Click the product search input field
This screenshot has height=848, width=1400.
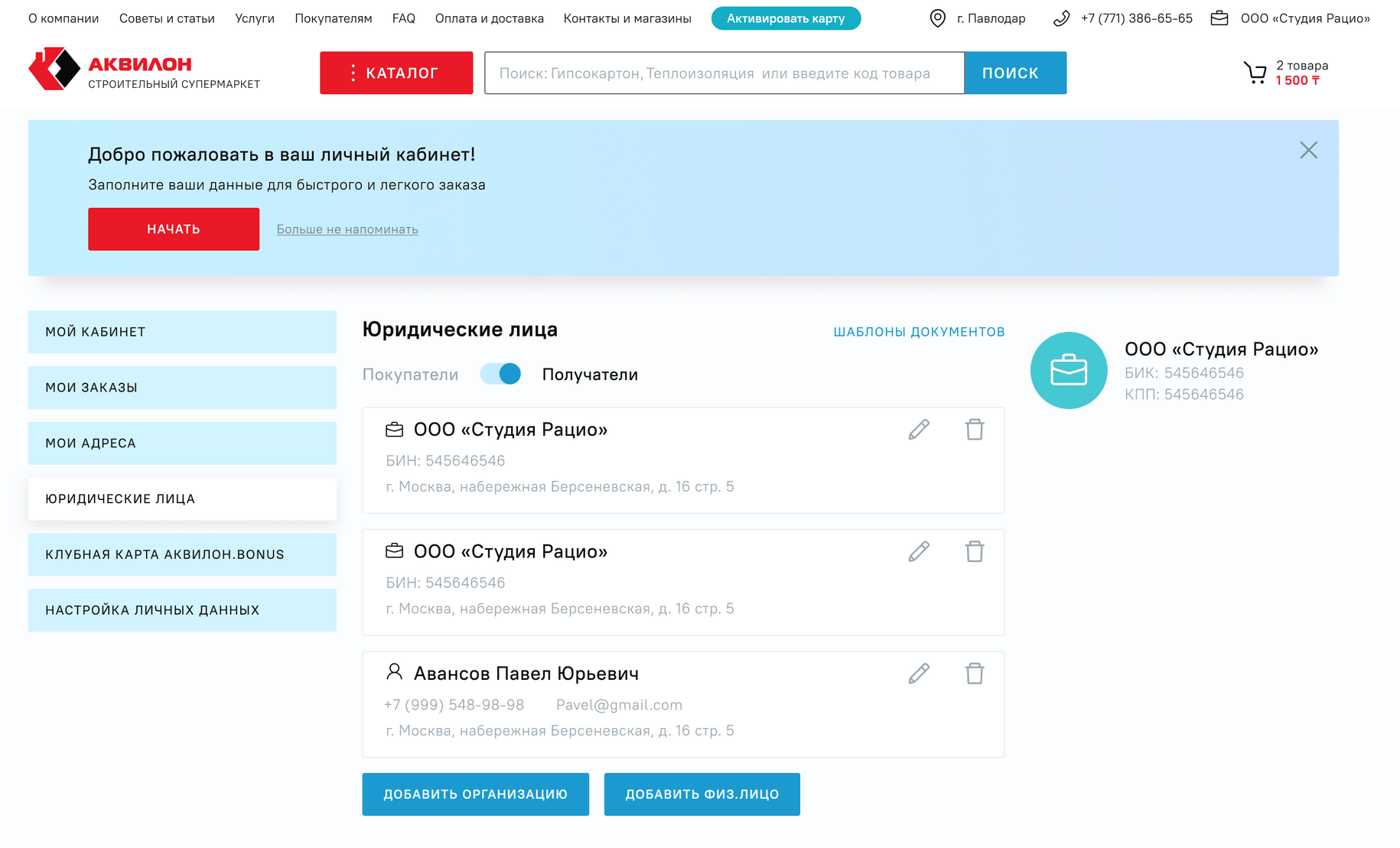[x=724, y=73]
